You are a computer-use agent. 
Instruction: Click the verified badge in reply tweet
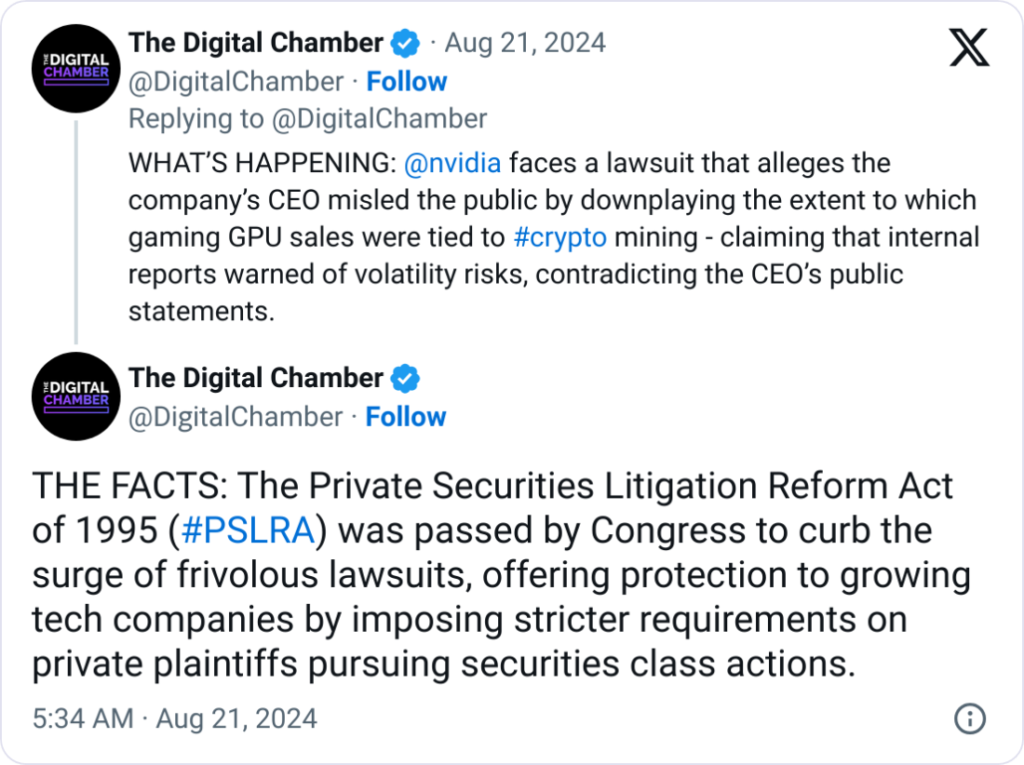tap(405, 379)
